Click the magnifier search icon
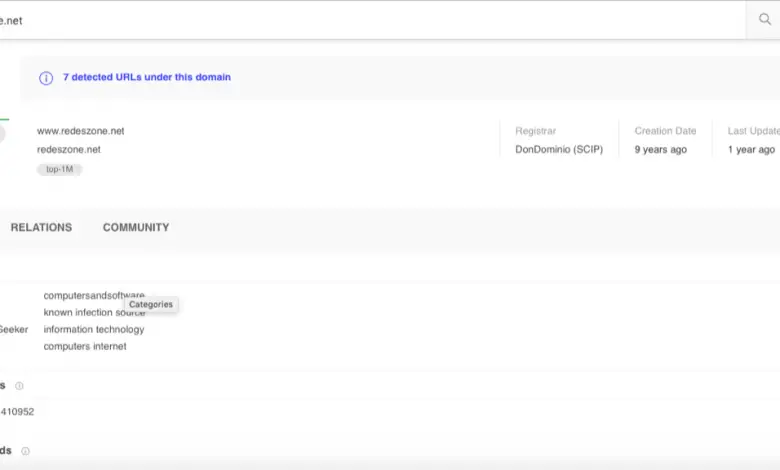The height and width of the screenshot is (470, 780). tap(765, 19)
